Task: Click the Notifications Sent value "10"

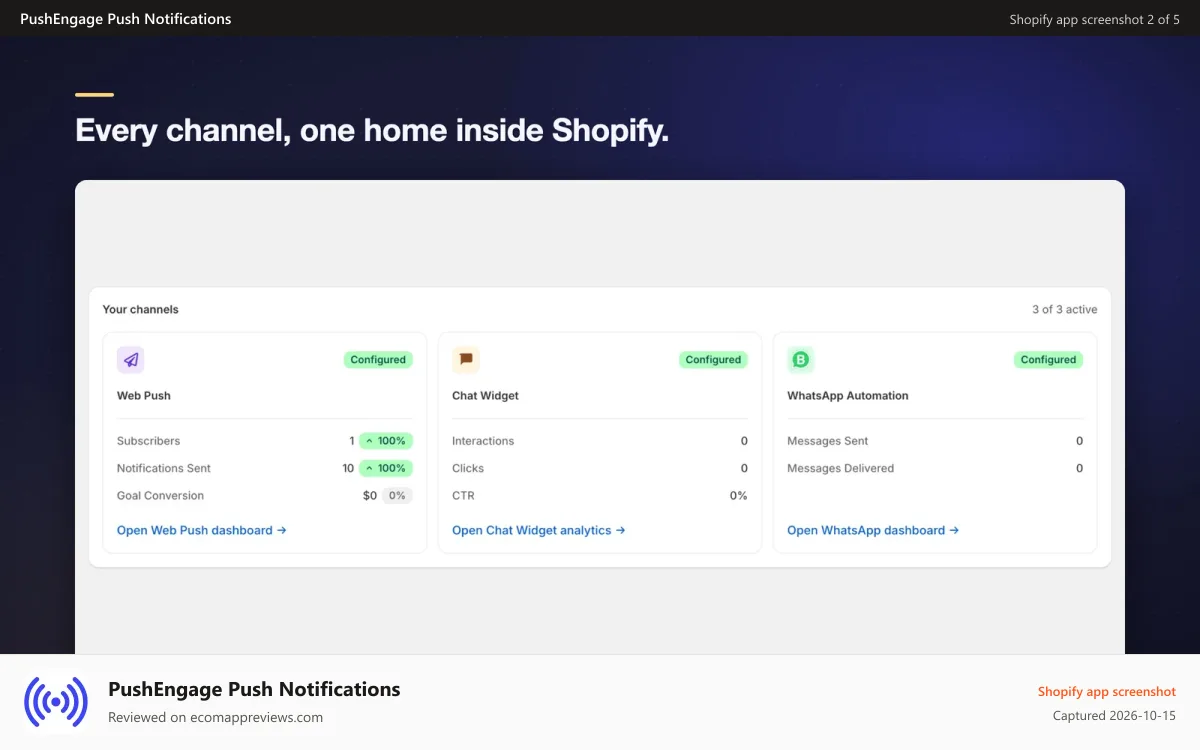Action: coord(348,468)
